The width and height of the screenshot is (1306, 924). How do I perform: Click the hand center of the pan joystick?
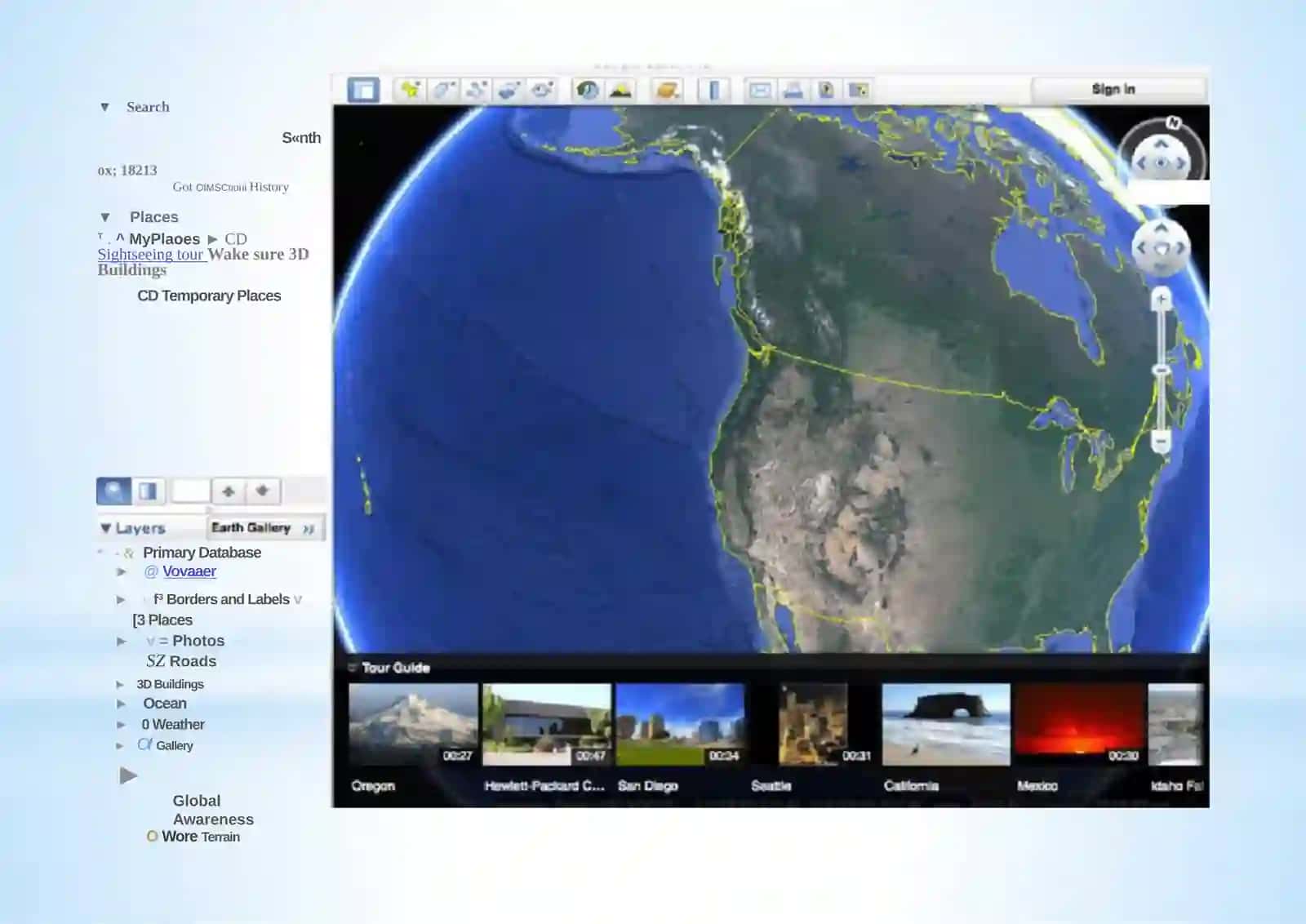coord(1161,248)
